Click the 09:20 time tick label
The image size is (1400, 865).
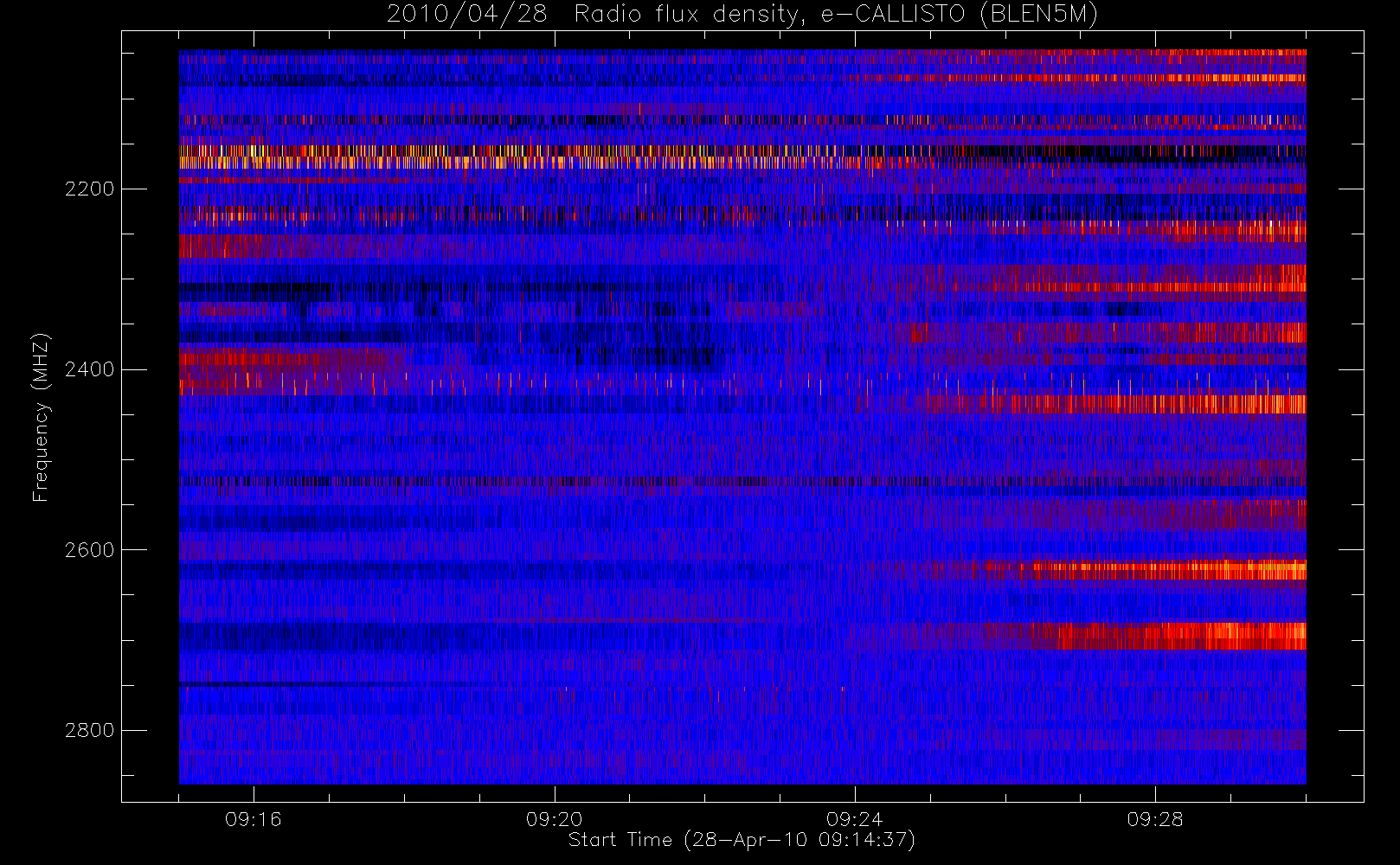(x=554, y=819)
